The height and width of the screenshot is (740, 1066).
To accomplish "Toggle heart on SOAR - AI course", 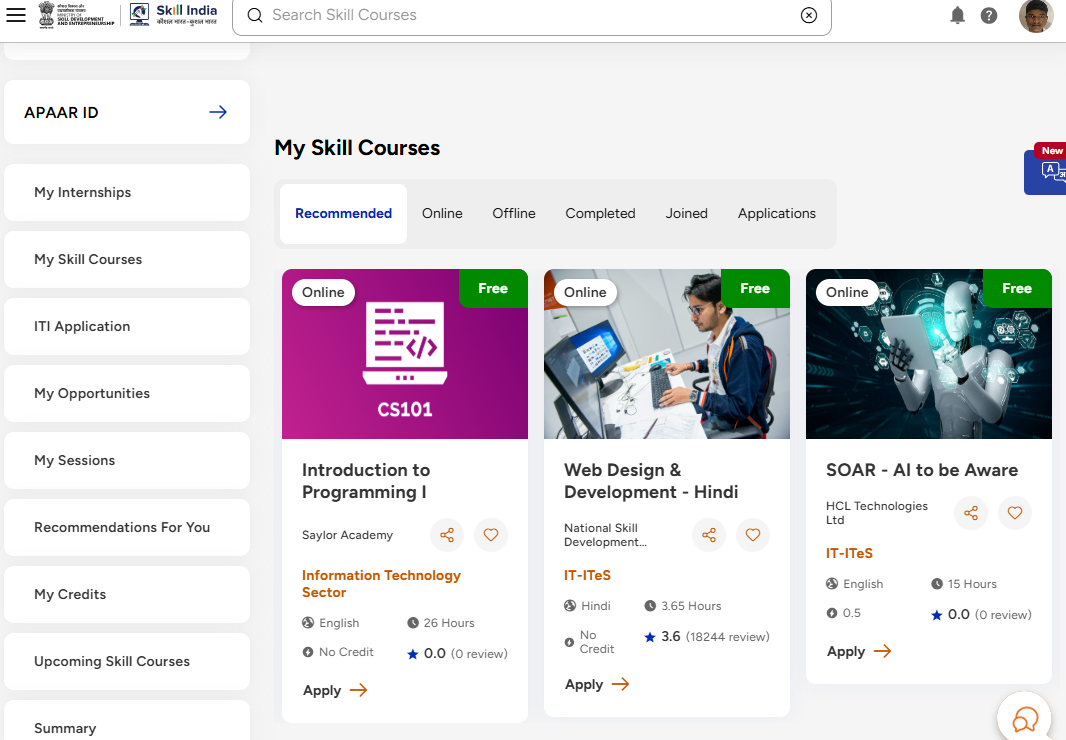I will click(1015, 513).
